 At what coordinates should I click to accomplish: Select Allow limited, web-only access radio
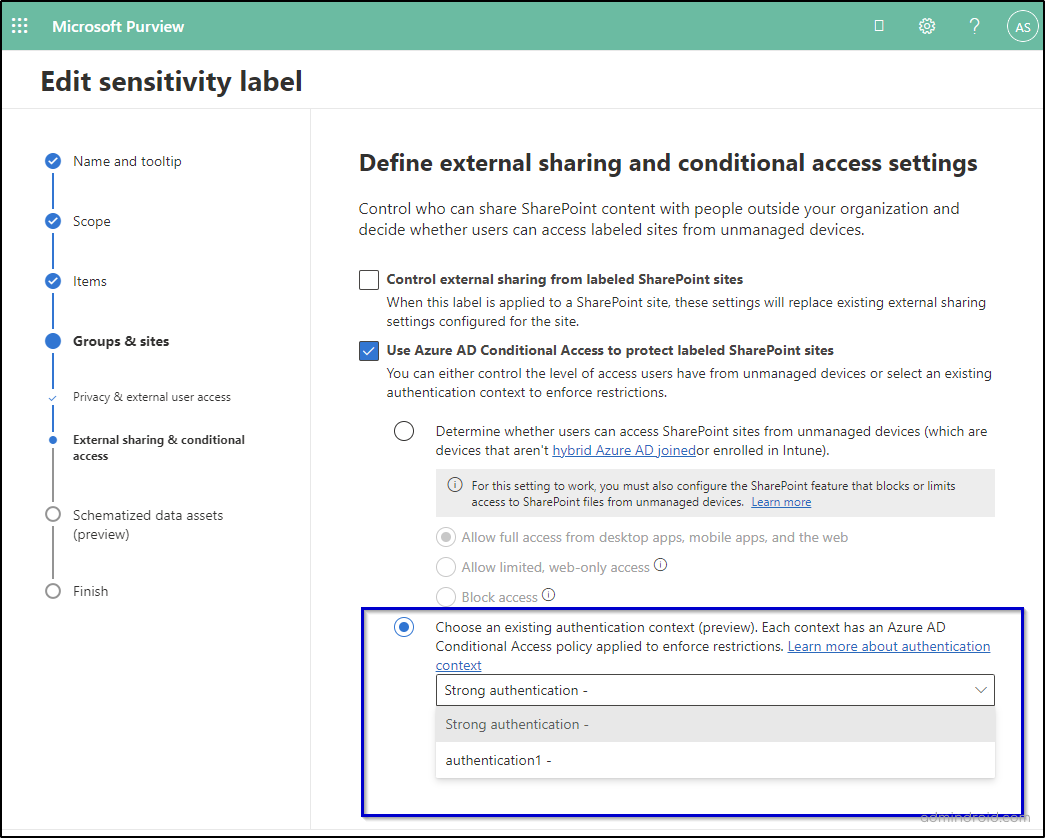click(446, 567)
